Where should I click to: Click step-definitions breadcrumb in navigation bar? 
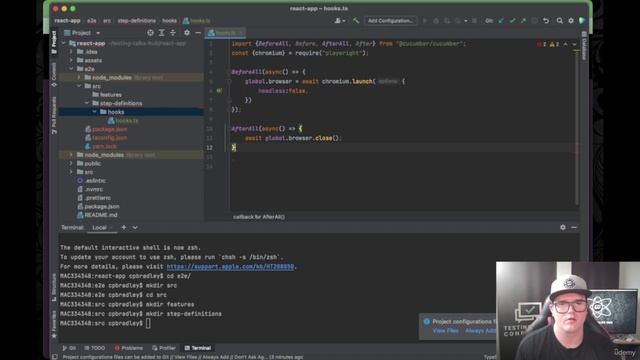137,20
